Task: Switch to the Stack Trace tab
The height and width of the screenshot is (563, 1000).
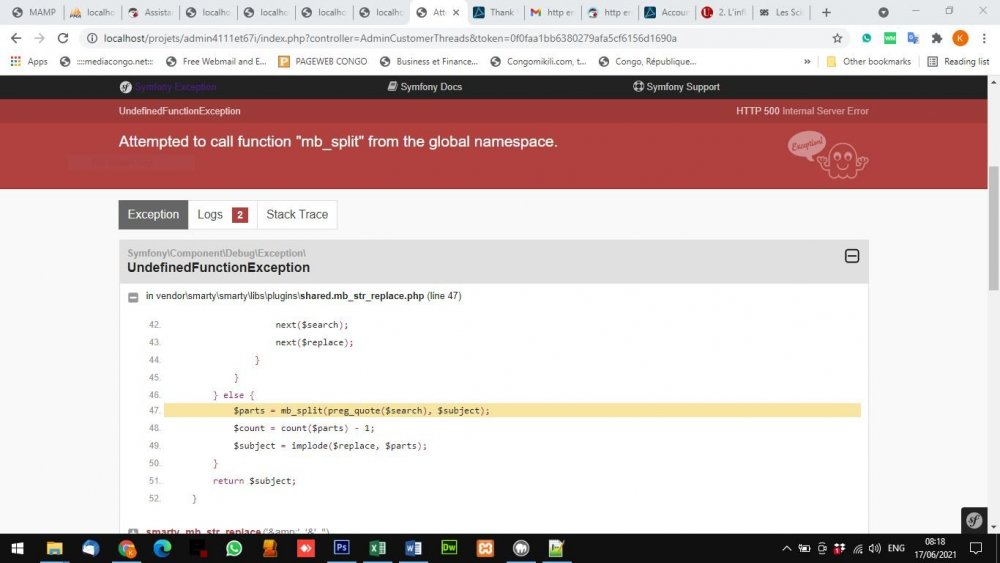Action: click(297, 214)
